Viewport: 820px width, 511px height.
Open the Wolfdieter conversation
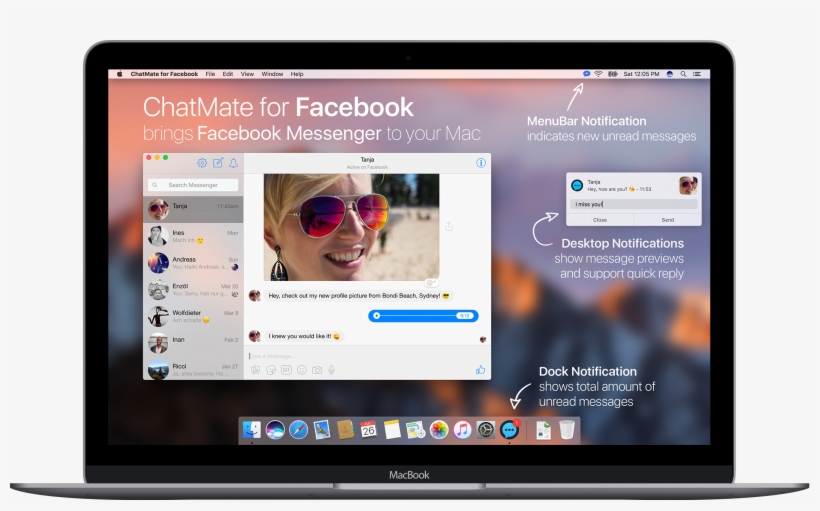tap(193, 316)
